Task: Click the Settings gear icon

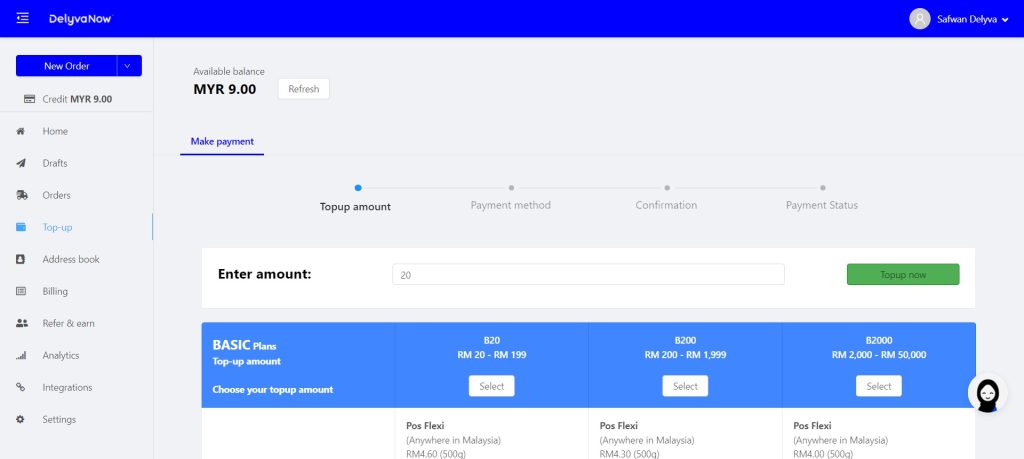Action: coord(20,419)
